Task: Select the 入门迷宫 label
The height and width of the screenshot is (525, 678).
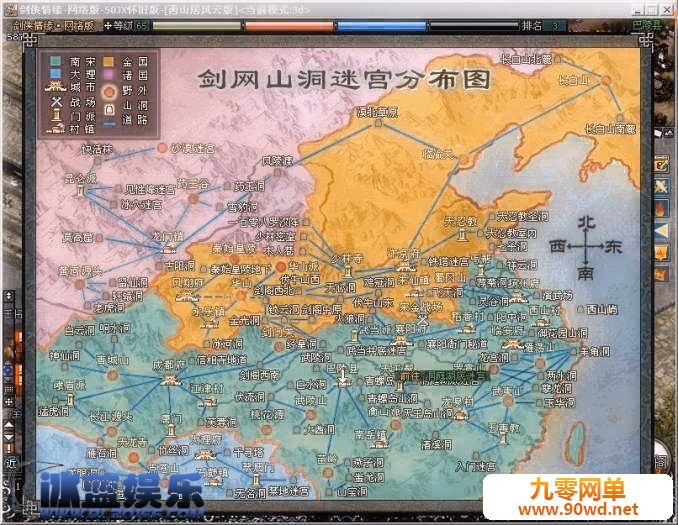Action: (476, 466)
